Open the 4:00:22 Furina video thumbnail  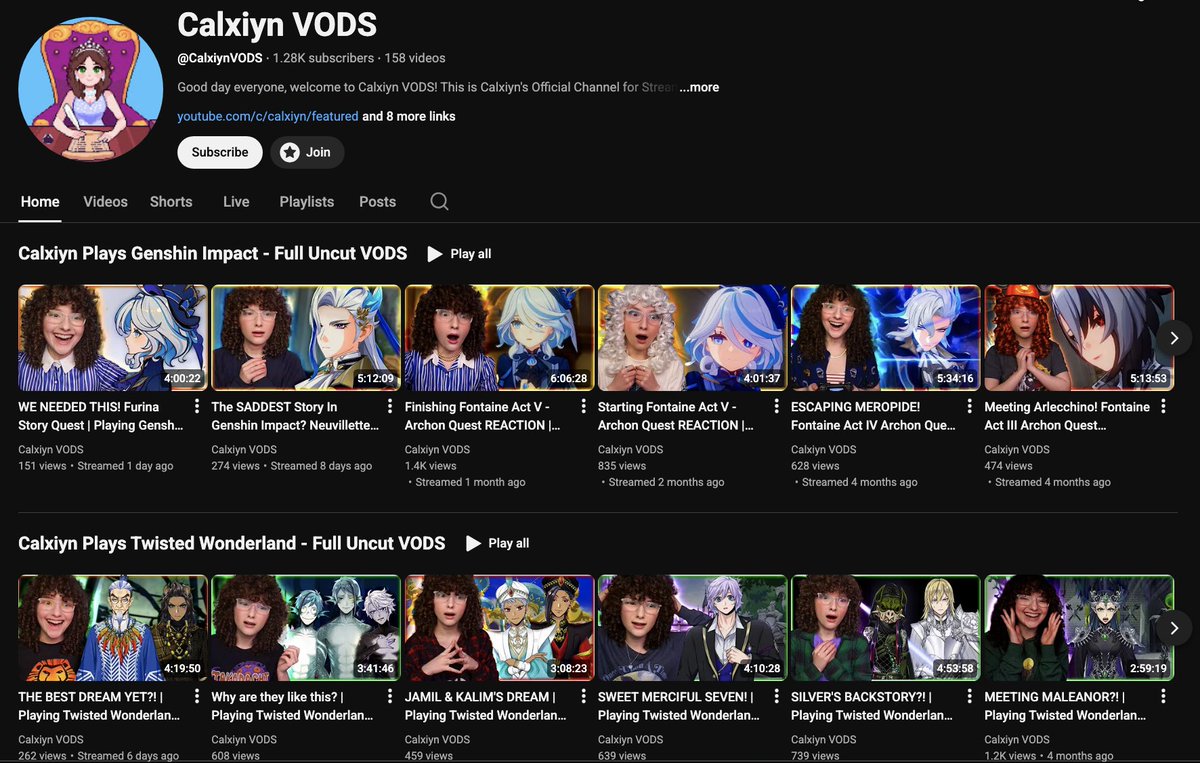point(113,338)
